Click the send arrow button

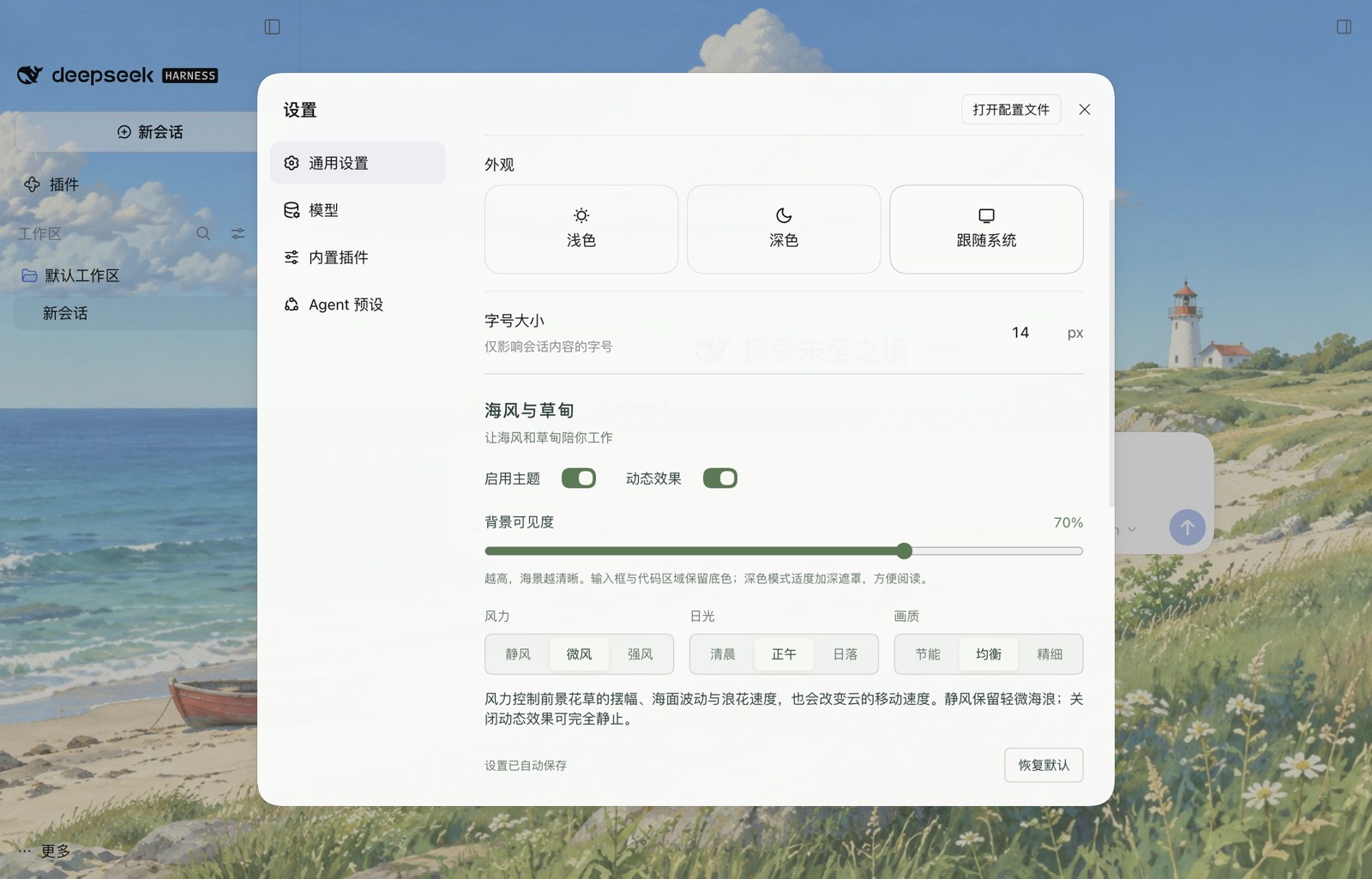pos(1187,527)
